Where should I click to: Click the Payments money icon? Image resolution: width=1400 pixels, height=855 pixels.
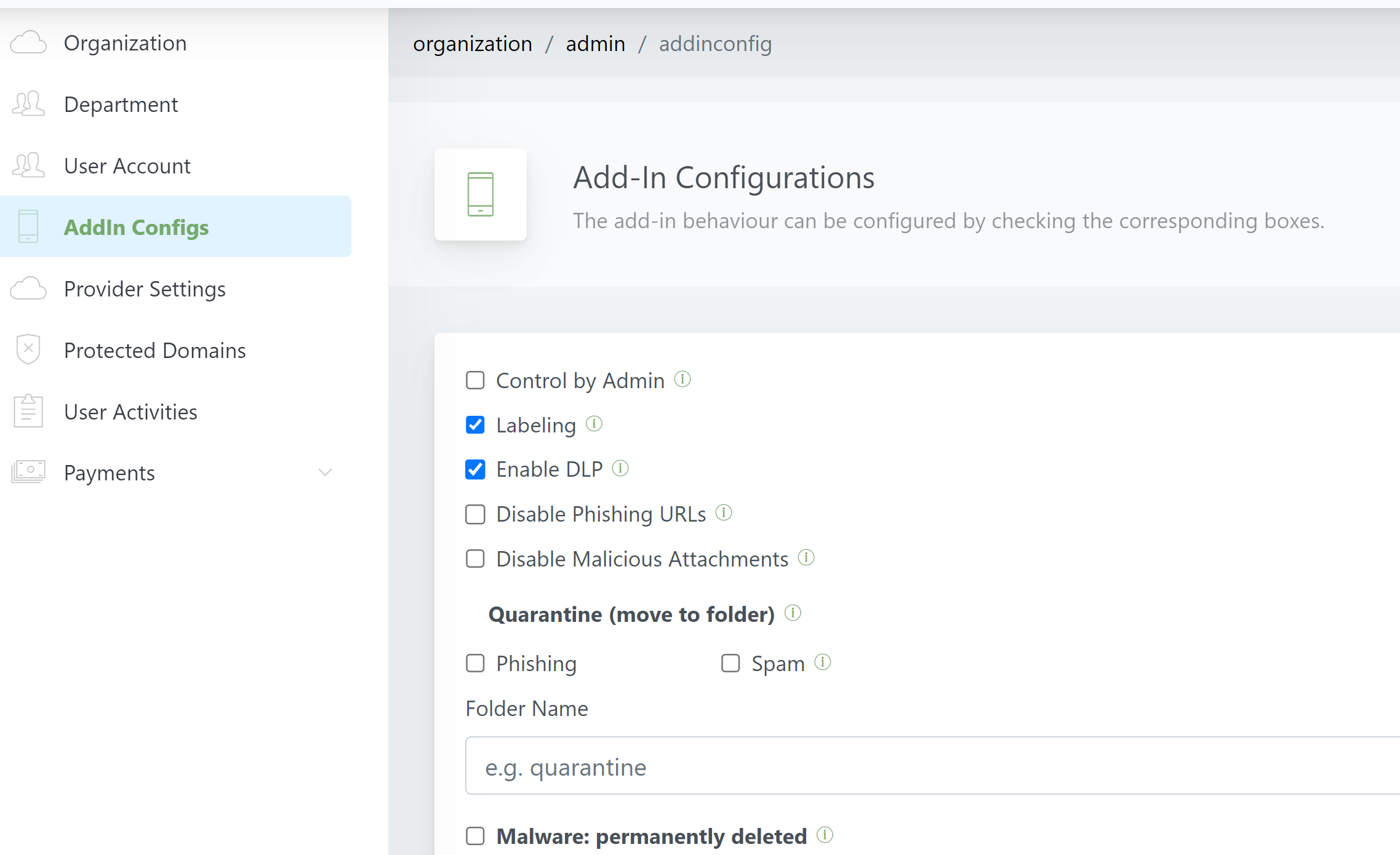[28, 472]
